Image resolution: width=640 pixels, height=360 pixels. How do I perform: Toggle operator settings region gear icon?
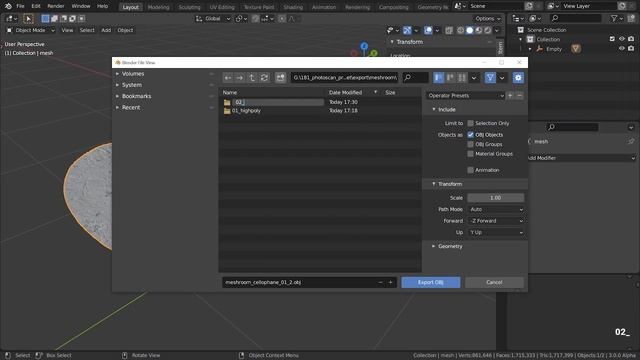(x=518, y=78)
